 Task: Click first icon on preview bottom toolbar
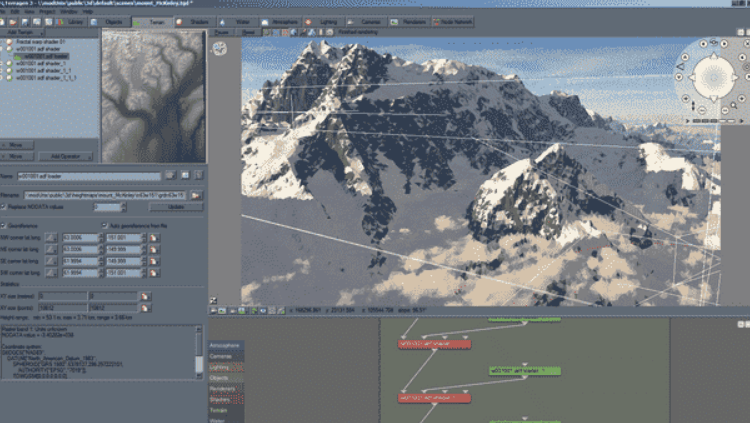[x=214, y=311]
